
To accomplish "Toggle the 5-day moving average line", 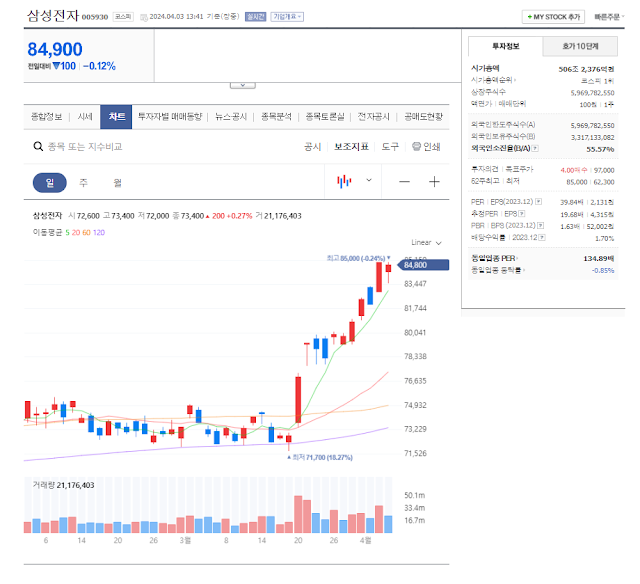I will (67, 233).
